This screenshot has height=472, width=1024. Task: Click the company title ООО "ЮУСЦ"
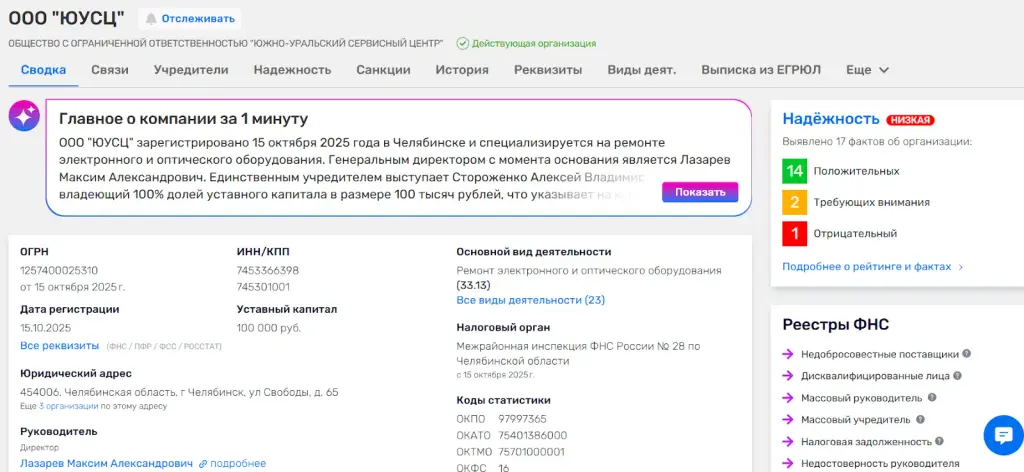[x=66, y=18]
